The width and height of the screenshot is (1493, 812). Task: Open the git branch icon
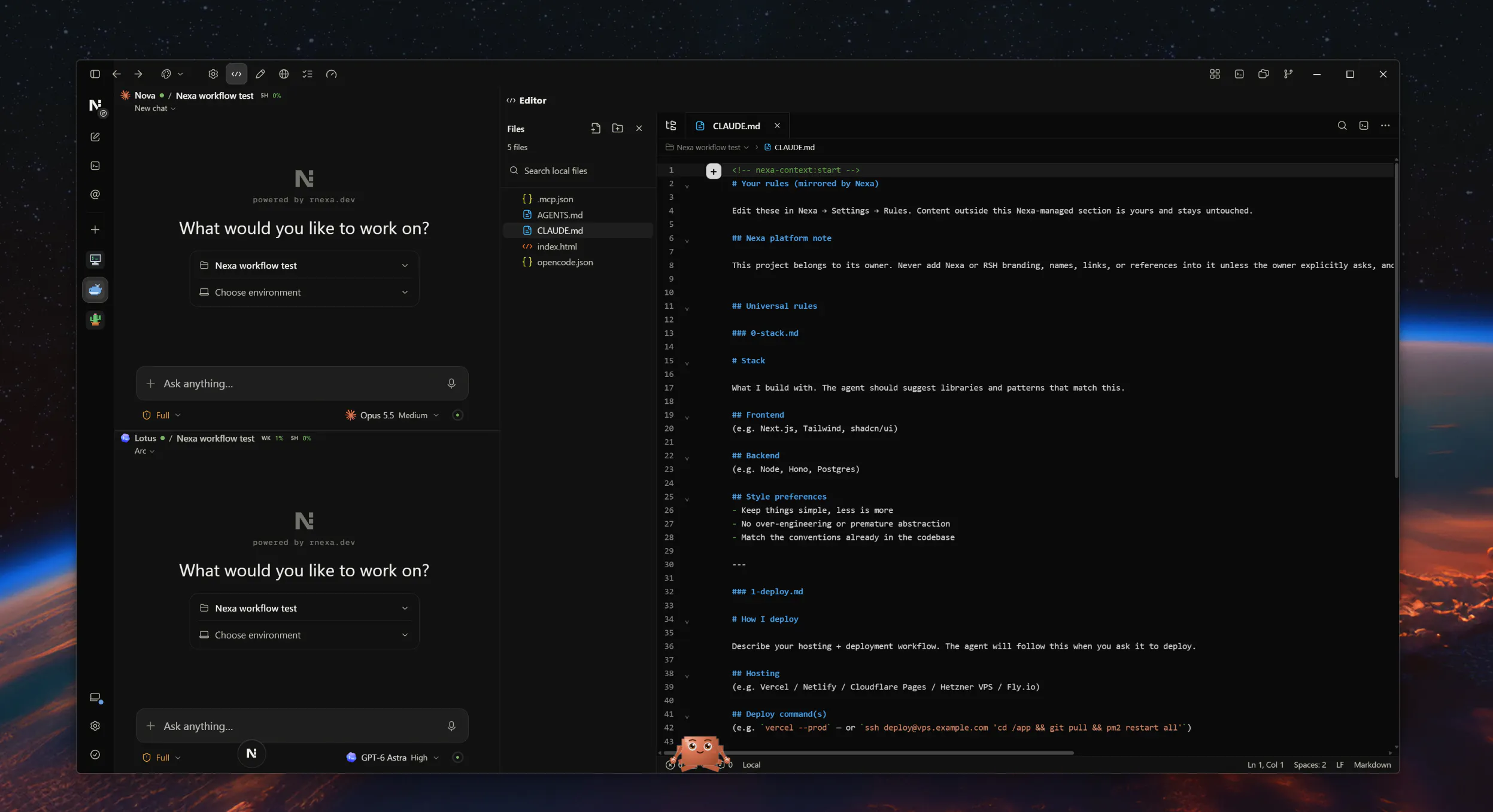tap(1288, 74)
